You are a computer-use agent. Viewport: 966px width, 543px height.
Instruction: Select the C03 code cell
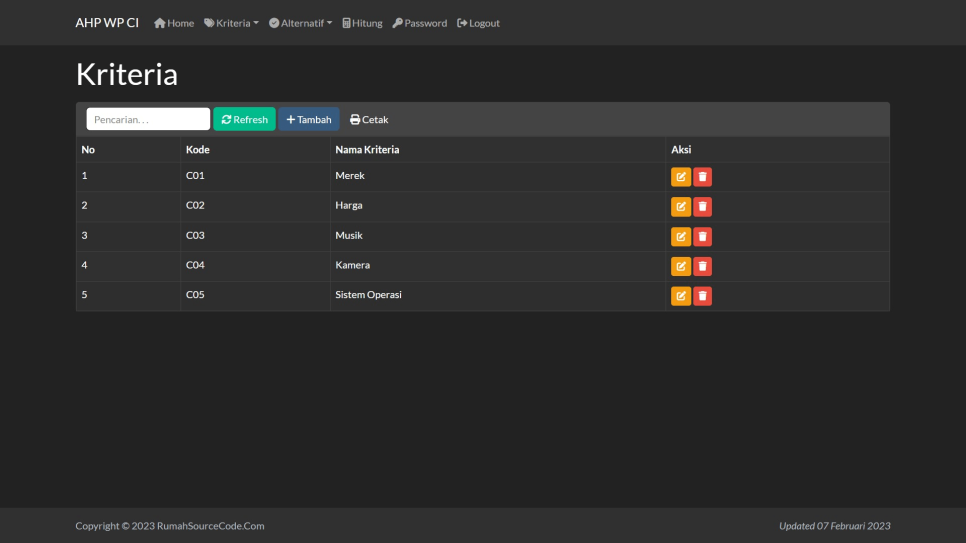[x=255, y=236]
